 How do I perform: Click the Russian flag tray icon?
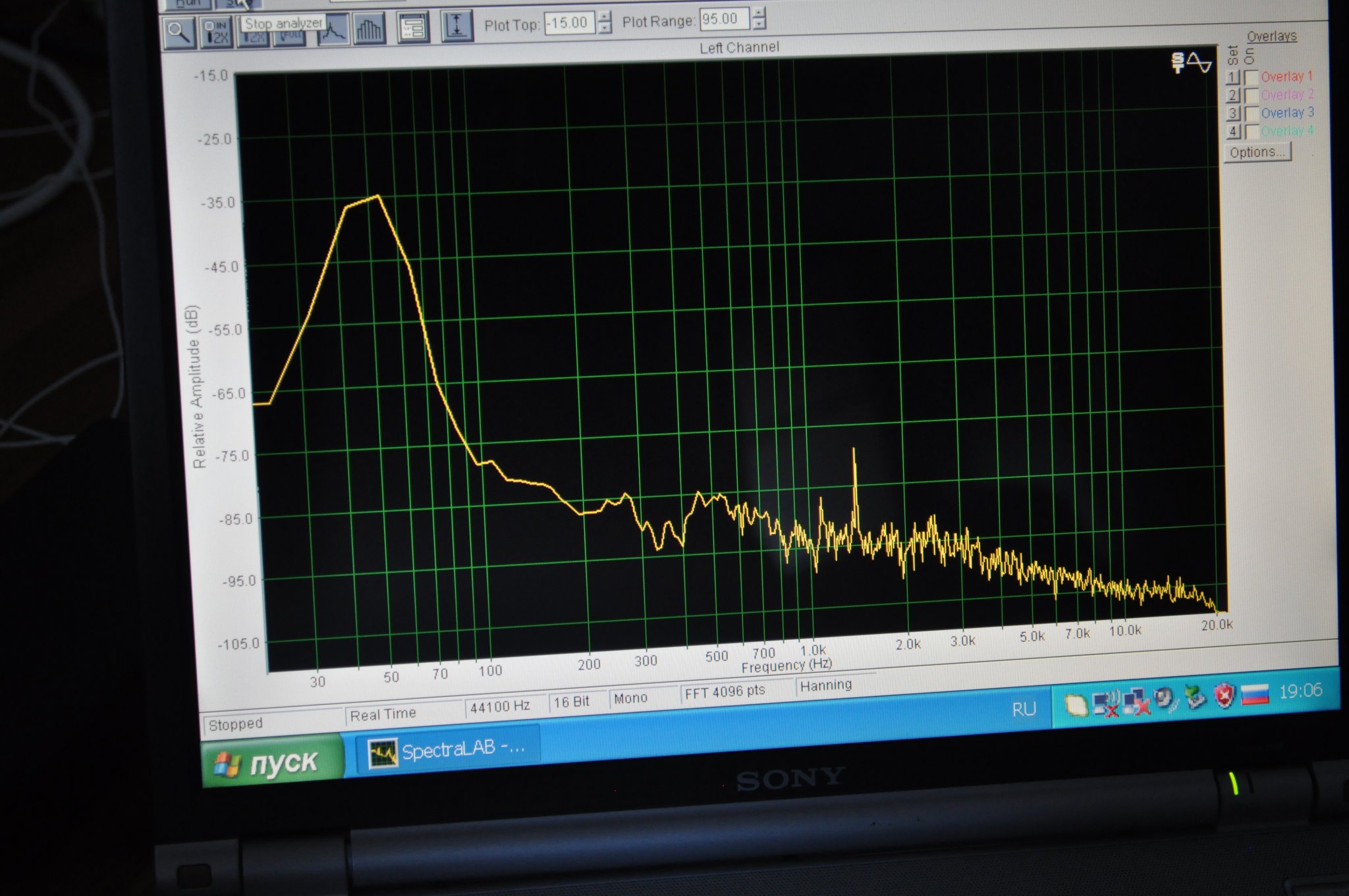1255,694
